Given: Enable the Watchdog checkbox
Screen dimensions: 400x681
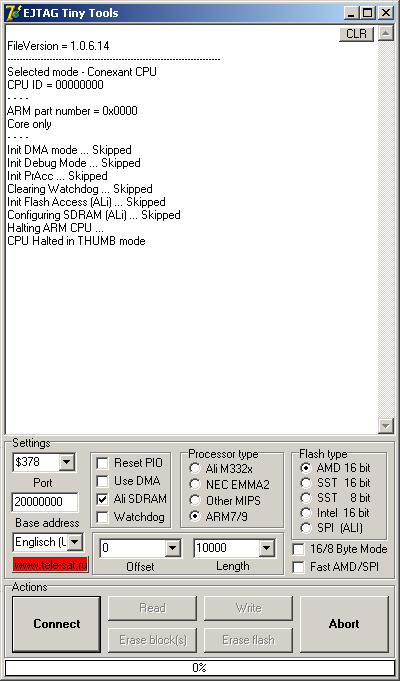Looking at the screenshot, I should pos(102,517).
